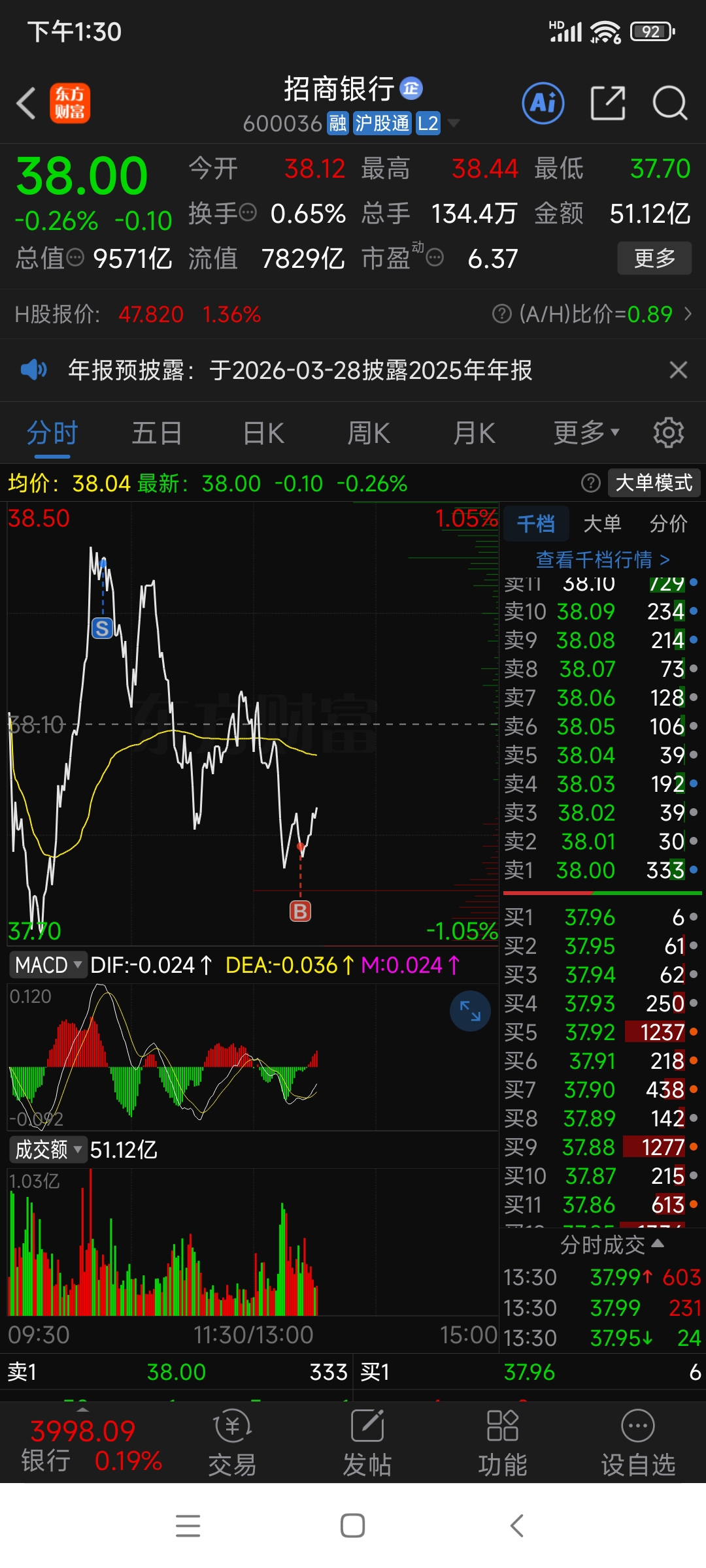Tap the bottom 买1 37.96 6 bar
706x1568 pixels.
click(529, 1372)
